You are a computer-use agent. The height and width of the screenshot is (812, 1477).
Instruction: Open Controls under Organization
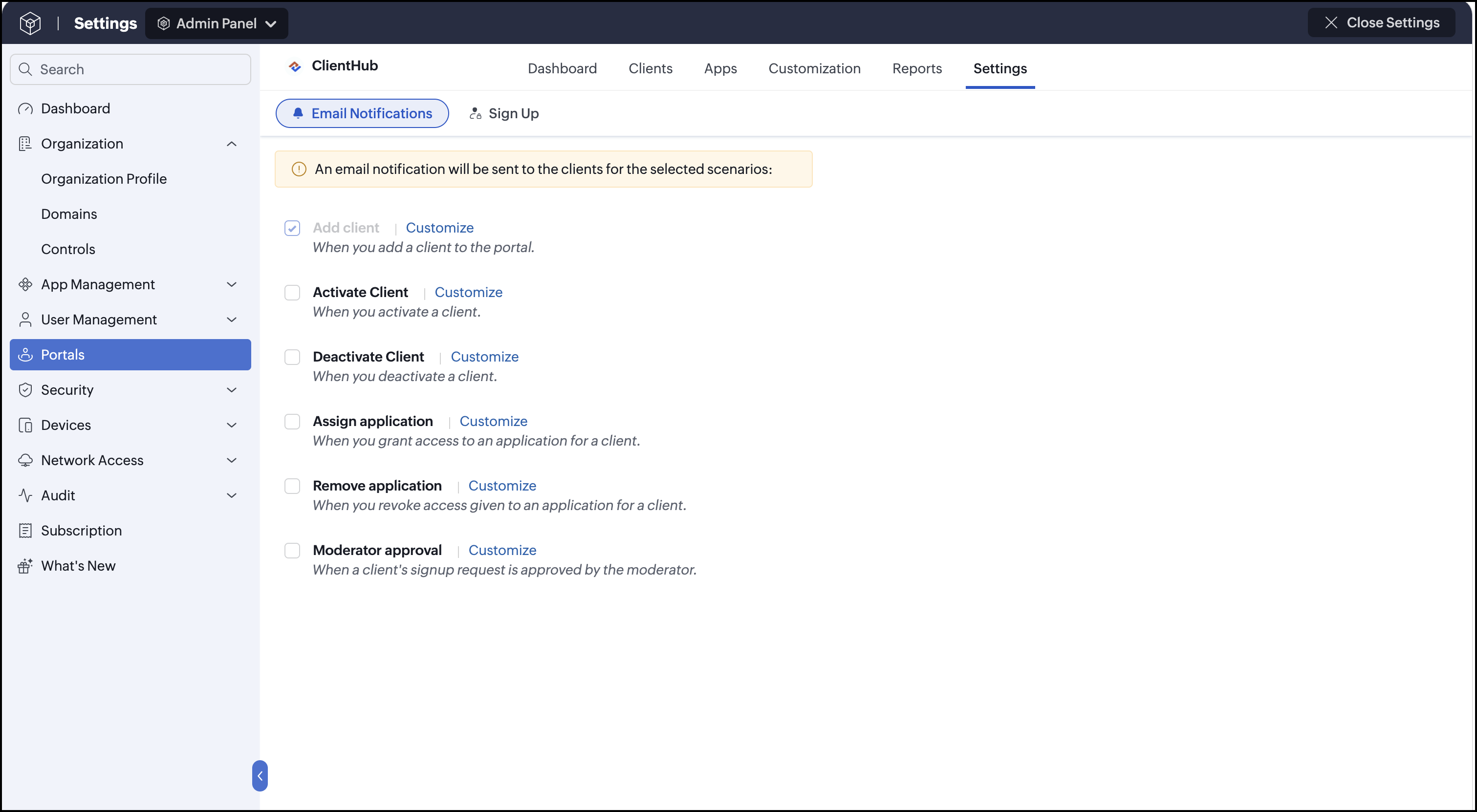68,250
